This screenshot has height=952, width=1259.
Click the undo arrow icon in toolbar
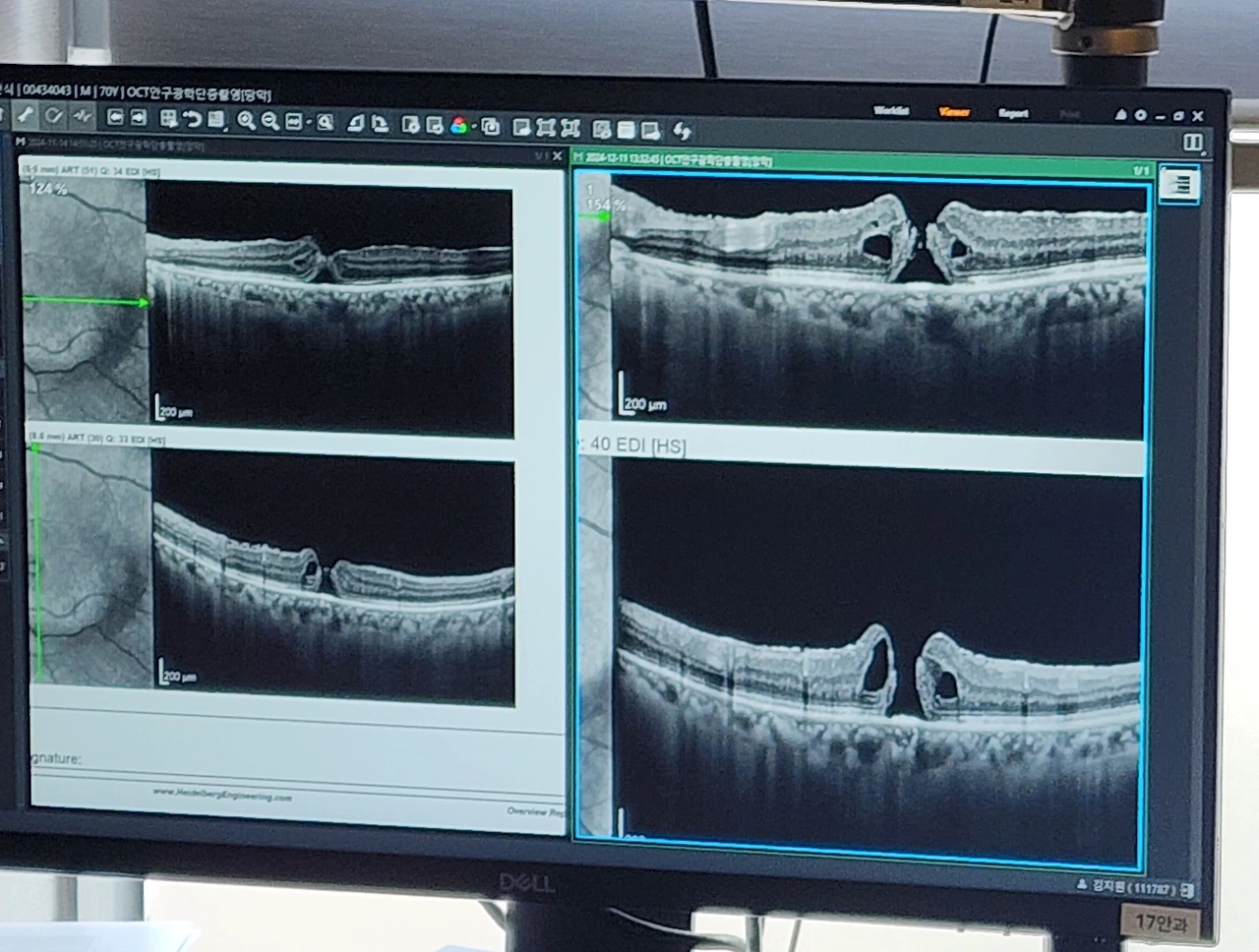(192, 119)
